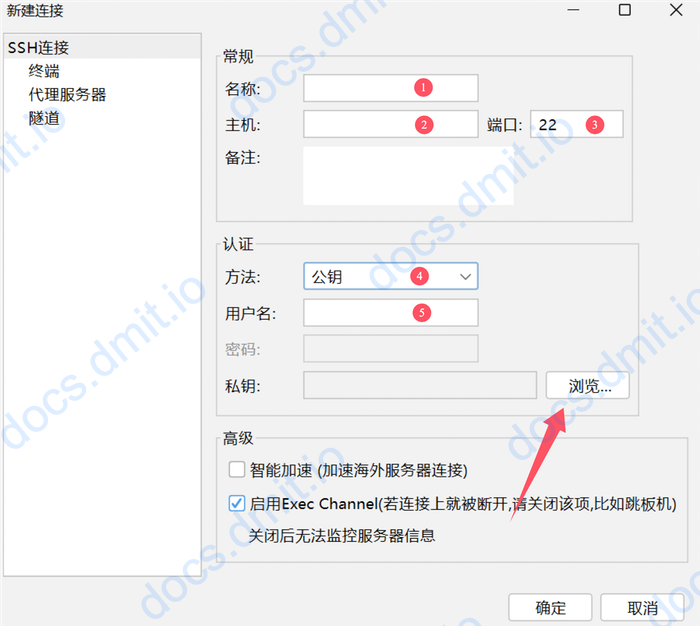Click the greyed-out 密码 field
The image size is (700, 626).
click(x=390, y=349)
